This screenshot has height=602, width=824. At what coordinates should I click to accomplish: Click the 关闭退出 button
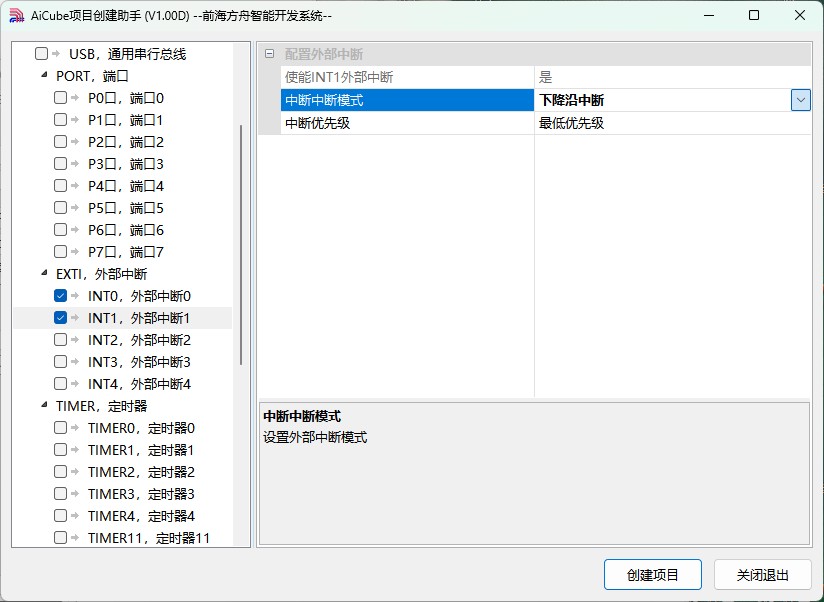click(x=763, y=575)
